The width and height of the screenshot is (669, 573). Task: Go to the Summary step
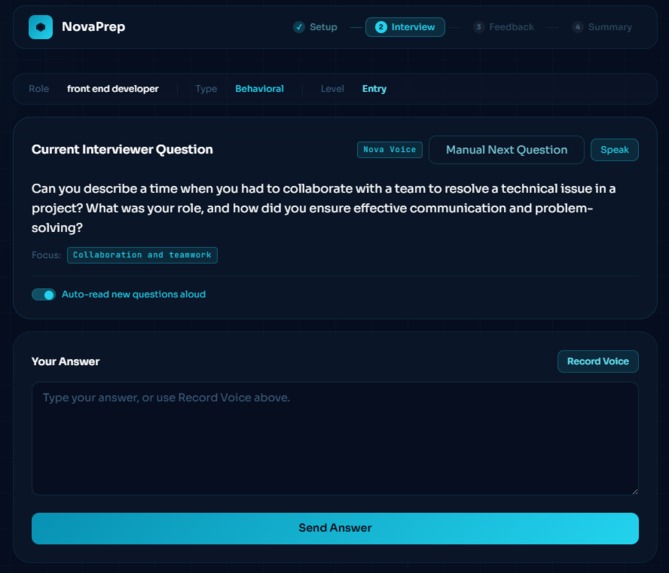pos(602,27)
